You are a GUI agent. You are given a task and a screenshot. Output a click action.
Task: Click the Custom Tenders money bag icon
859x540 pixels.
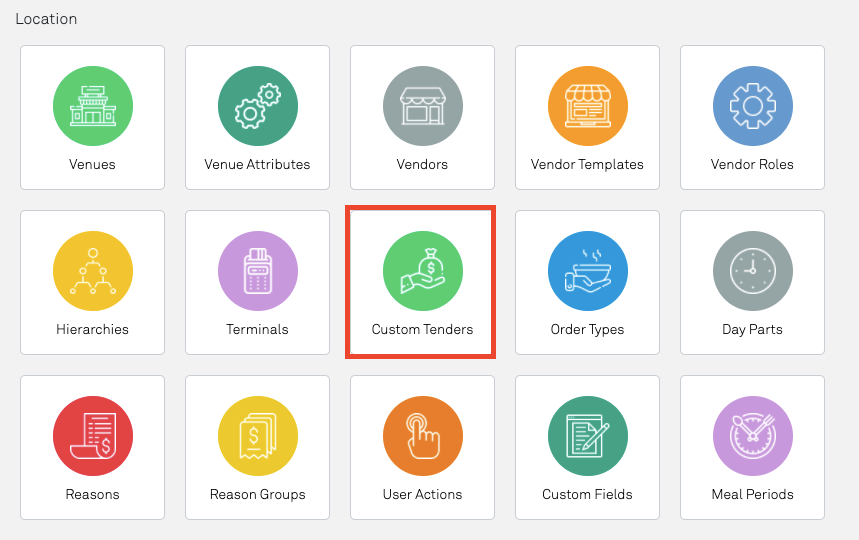pos(422,271)
